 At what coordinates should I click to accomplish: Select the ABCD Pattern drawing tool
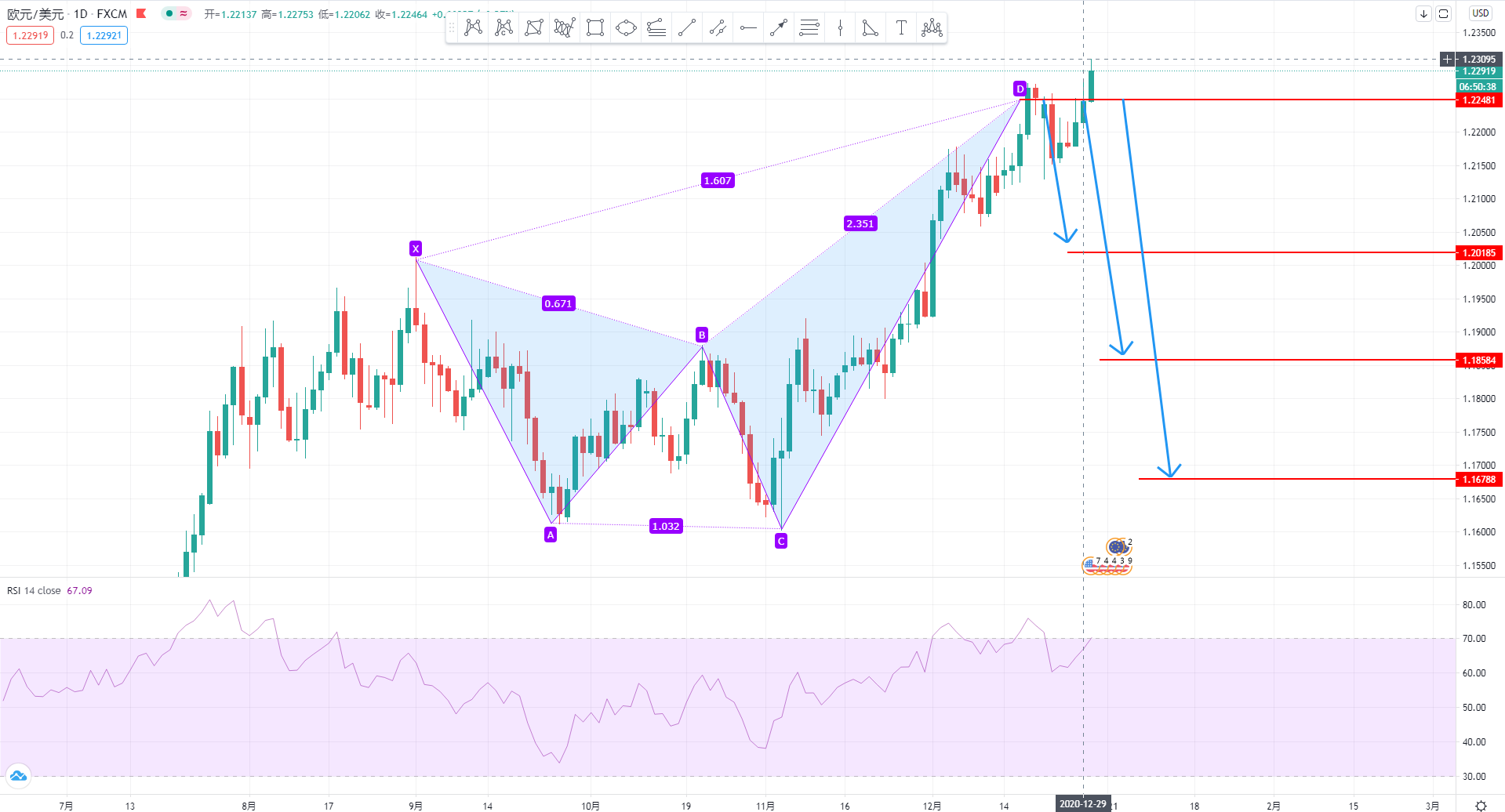pyautogui.click(x=534, y=28)
